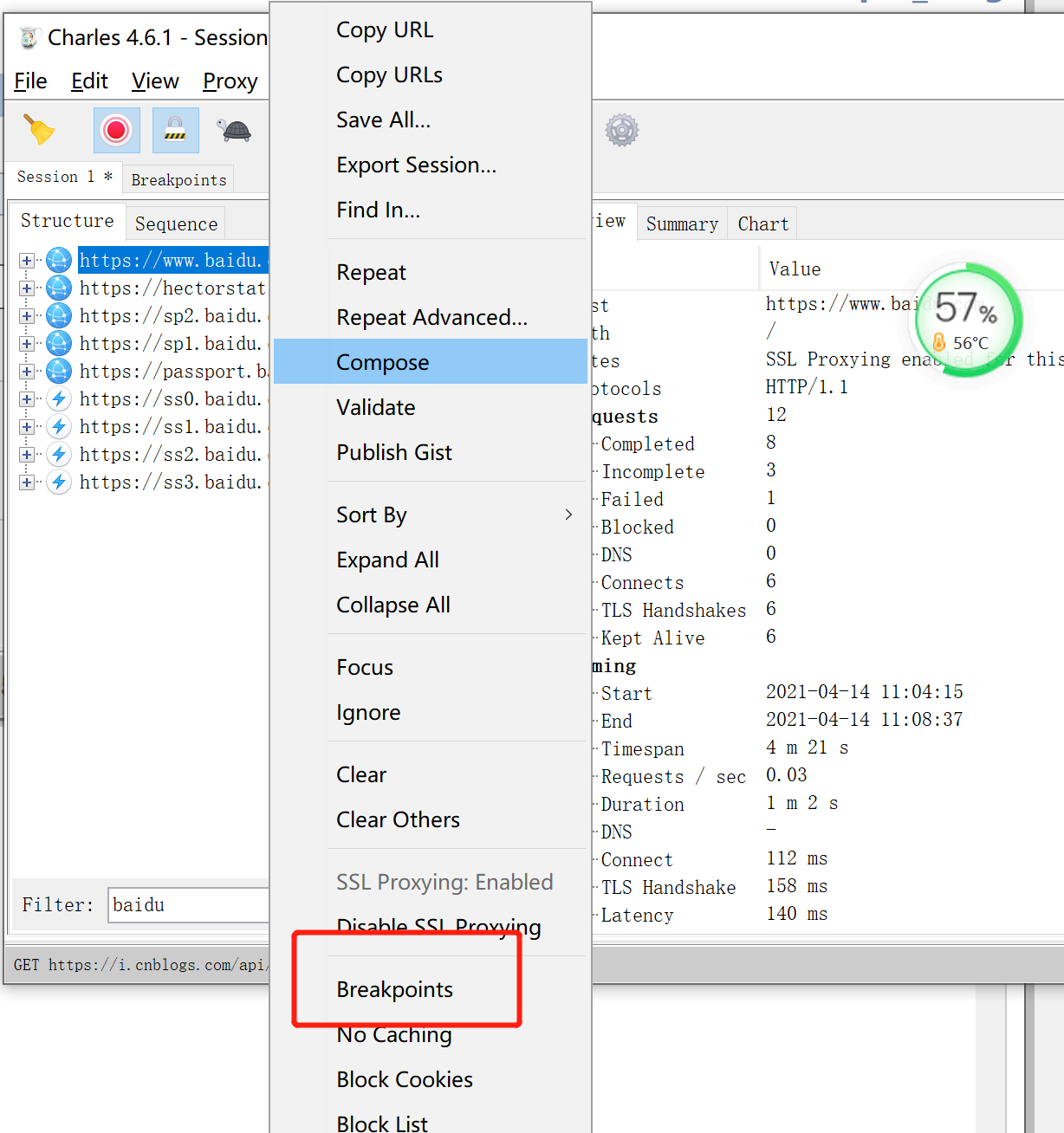Click Repeat in context menu
The height and width of the screenshot is (1133, 1064).
(x=430, y=272)
